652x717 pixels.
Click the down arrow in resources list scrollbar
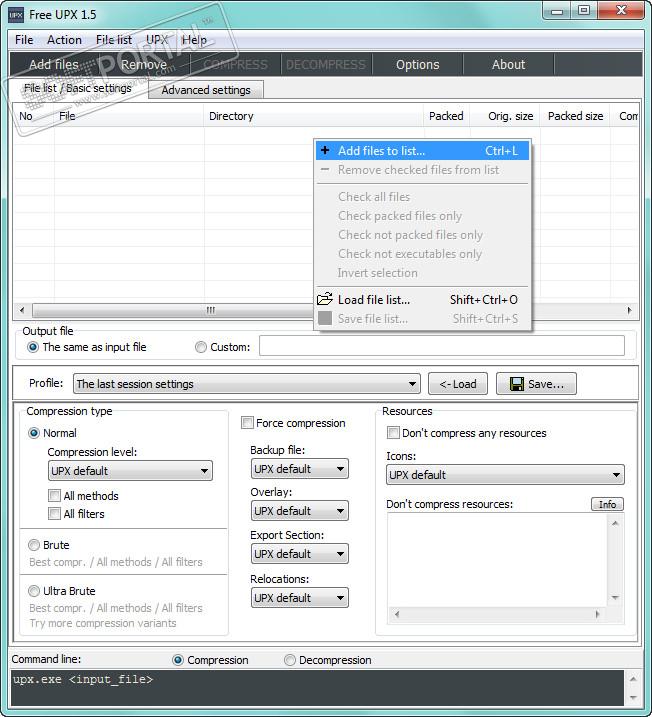pos(615,598)
